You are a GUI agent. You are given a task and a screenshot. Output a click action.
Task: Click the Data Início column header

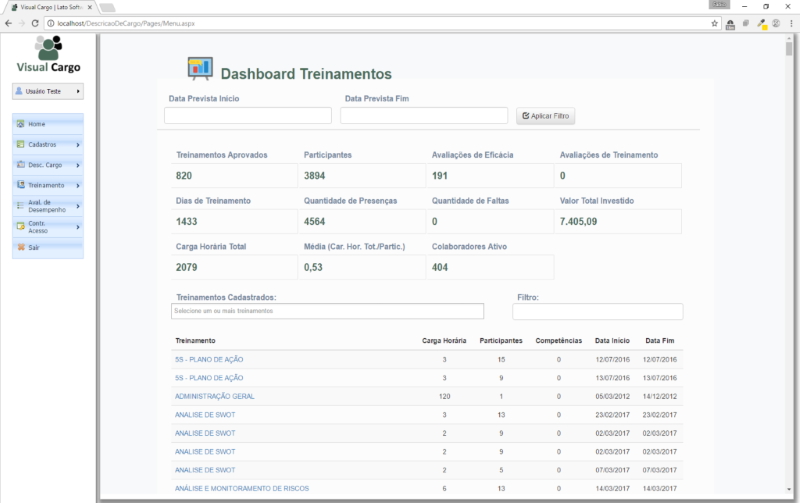(x=612, y=340)
